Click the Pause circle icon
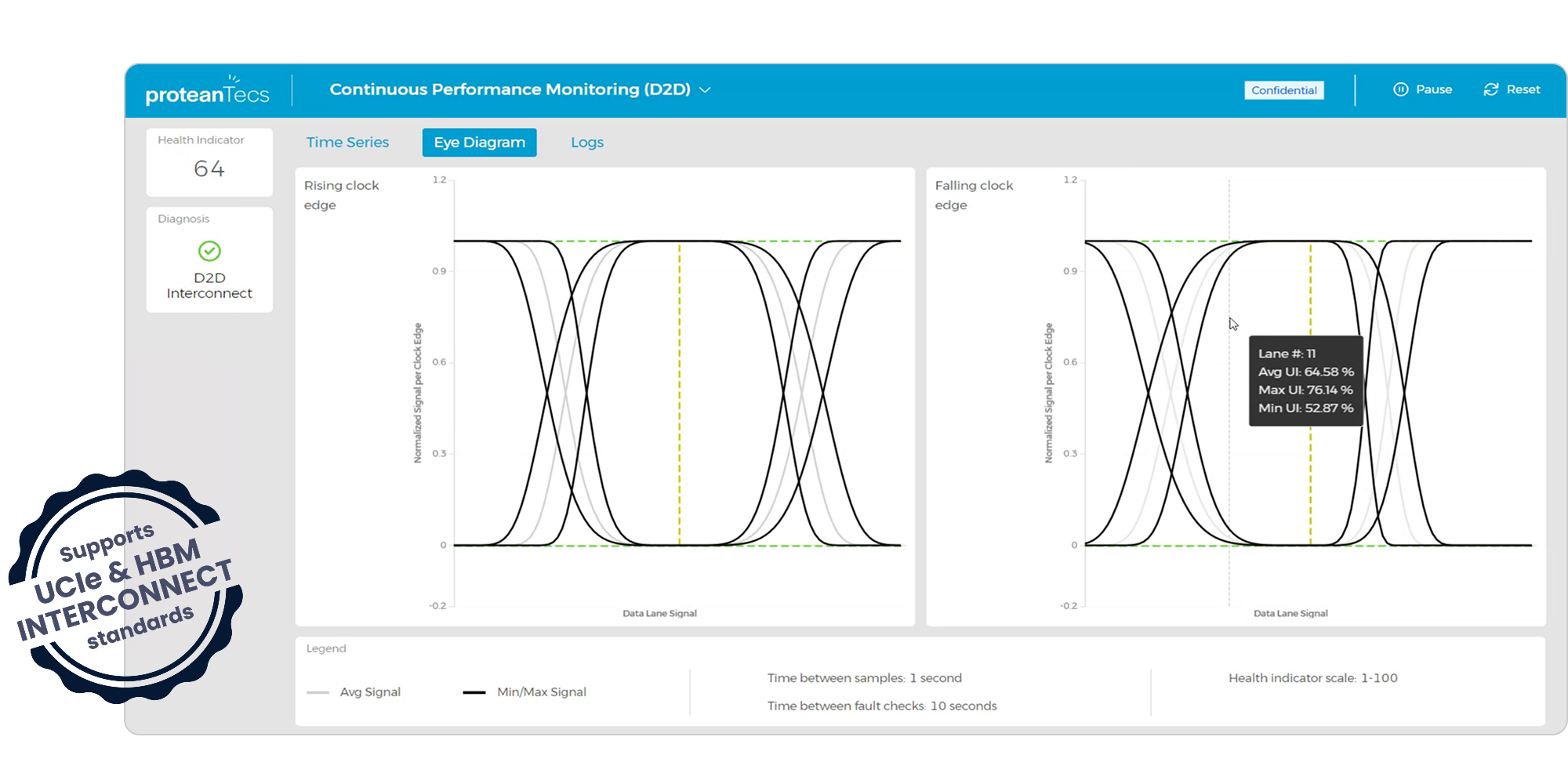The image size is (1568, 784). tap(1400, 89)
